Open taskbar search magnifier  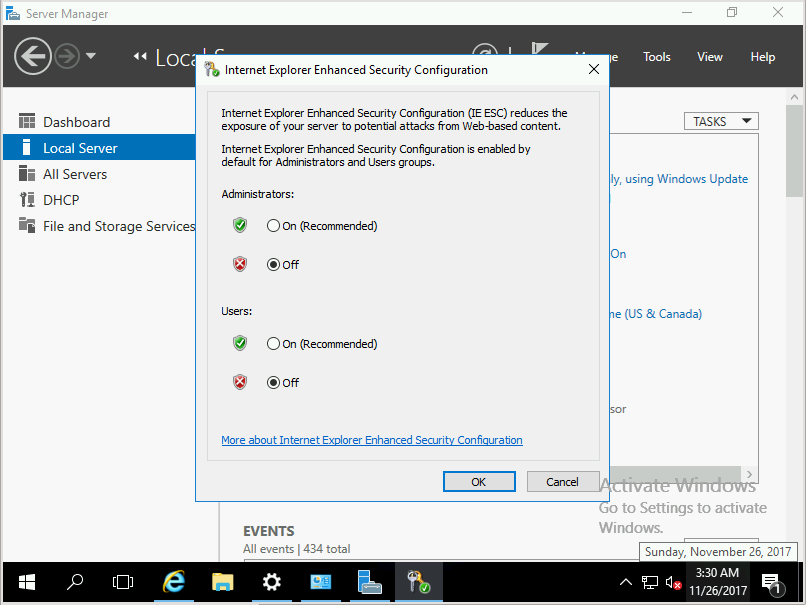[75, 582]
